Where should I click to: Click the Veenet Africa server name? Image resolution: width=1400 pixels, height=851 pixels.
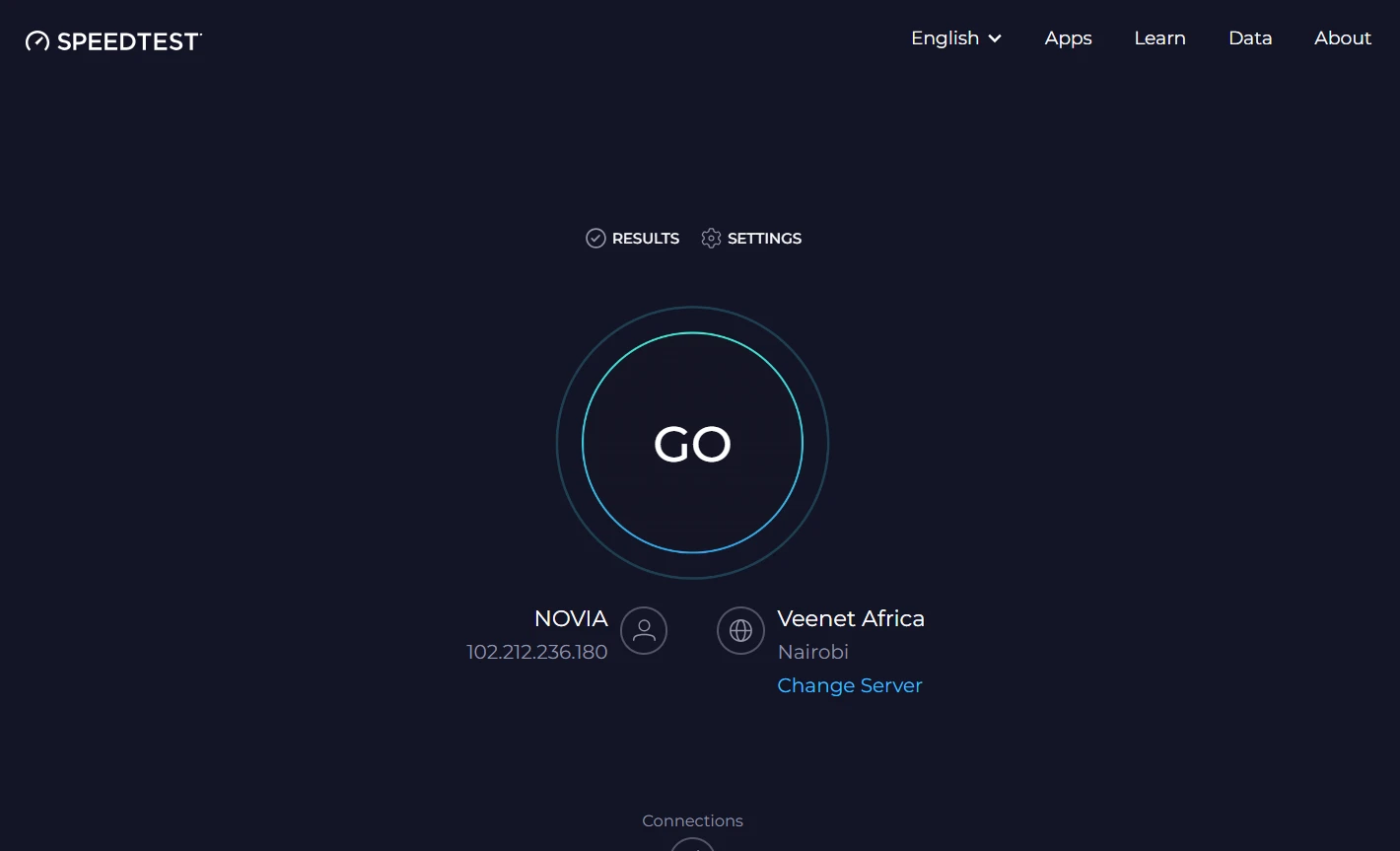851,618
